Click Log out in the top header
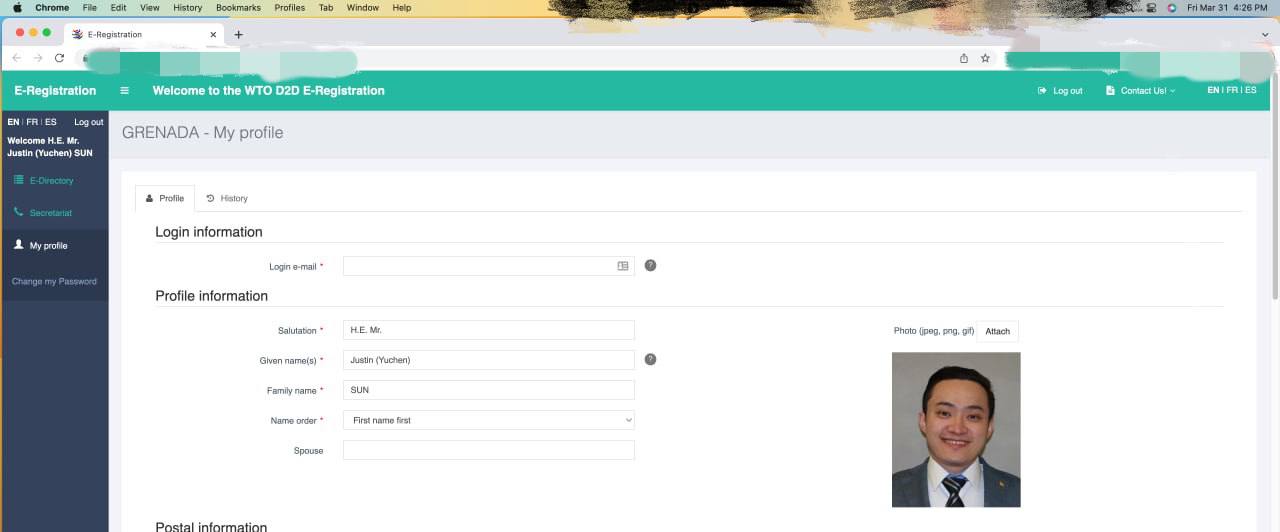The width and height of the screenshot is (1280, 532). click(1060, 90)
